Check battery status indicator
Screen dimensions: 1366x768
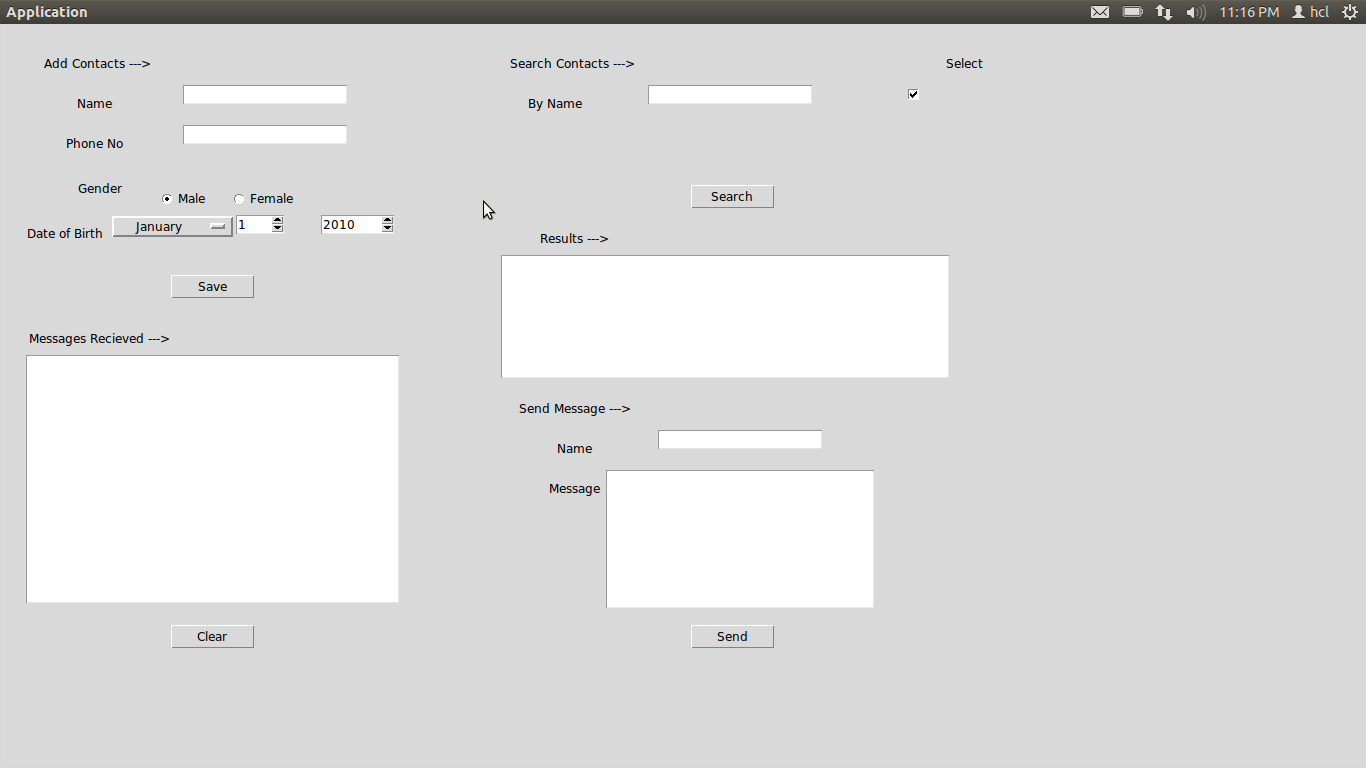tap(1133, 11)
